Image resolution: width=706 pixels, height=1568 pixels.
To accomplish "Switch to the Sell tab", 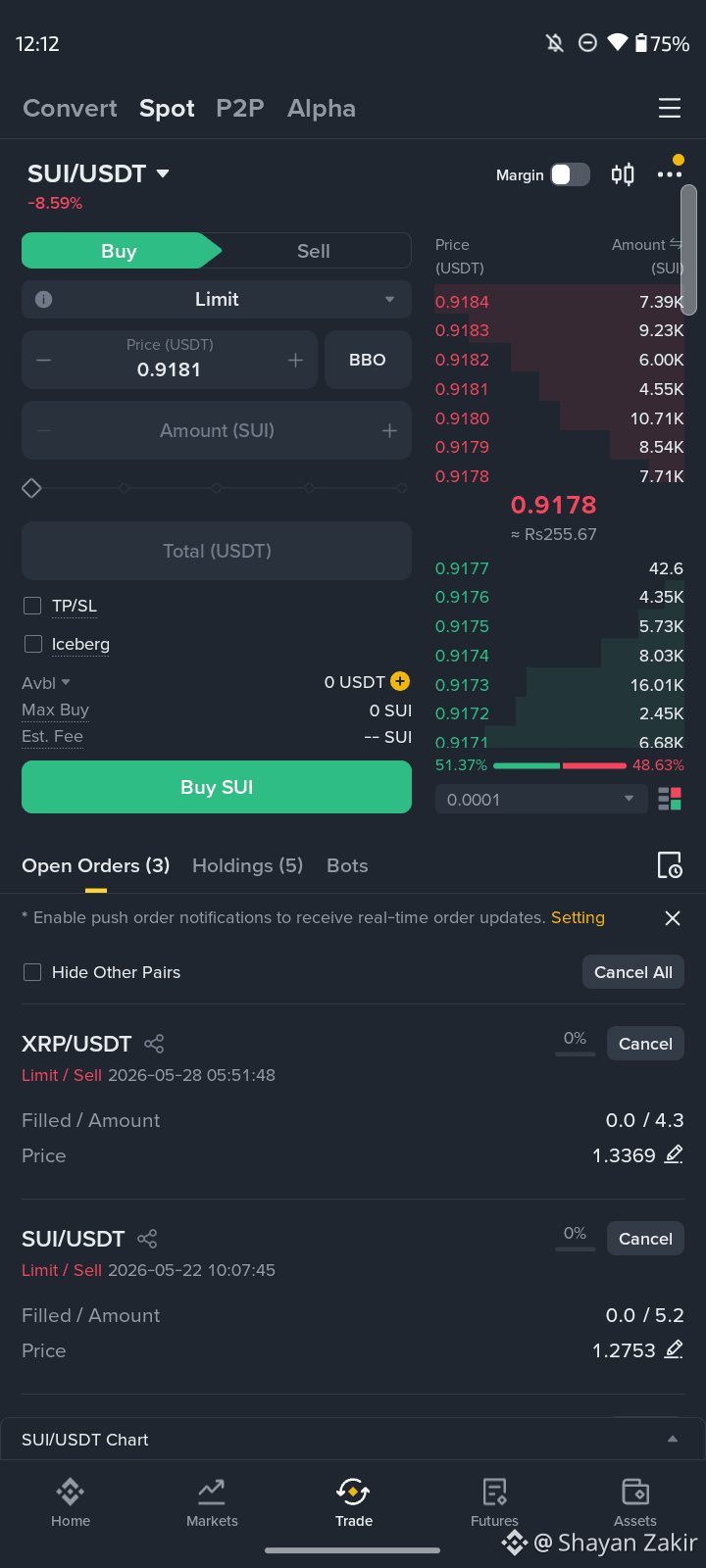I will tap(314, 251).
